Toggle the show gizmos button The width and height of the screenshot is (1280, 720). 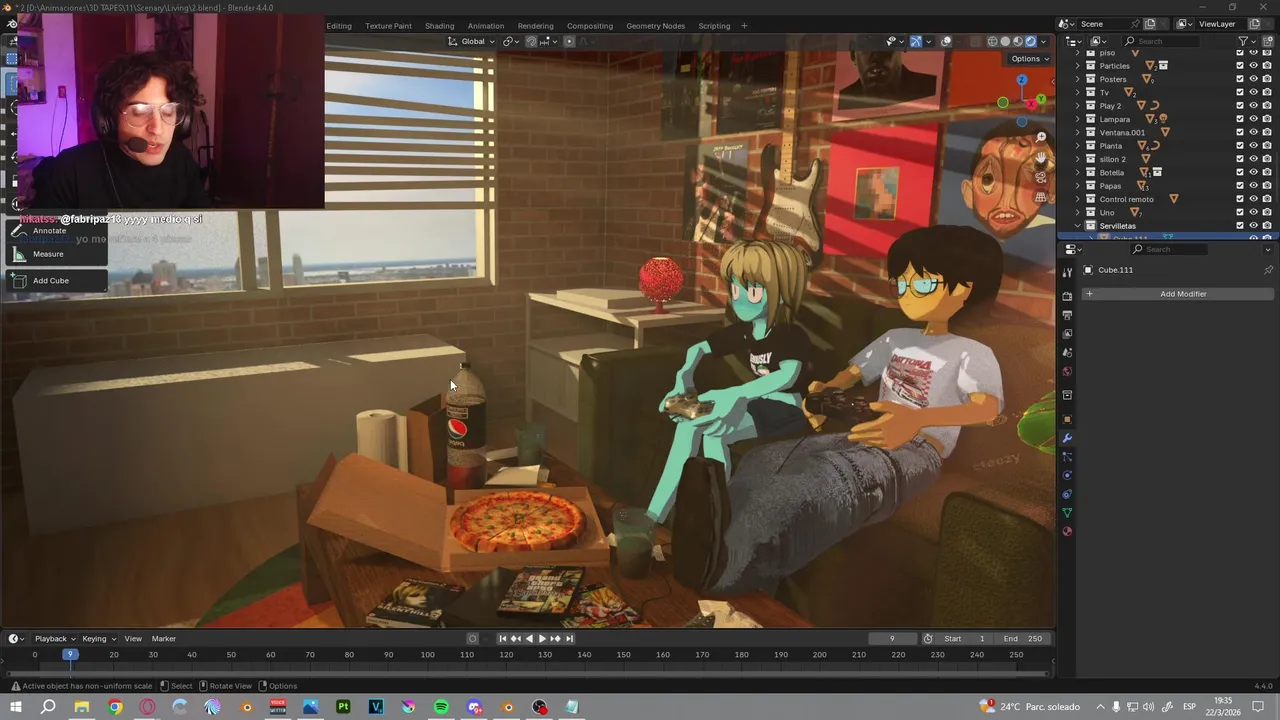coord(916,41)
